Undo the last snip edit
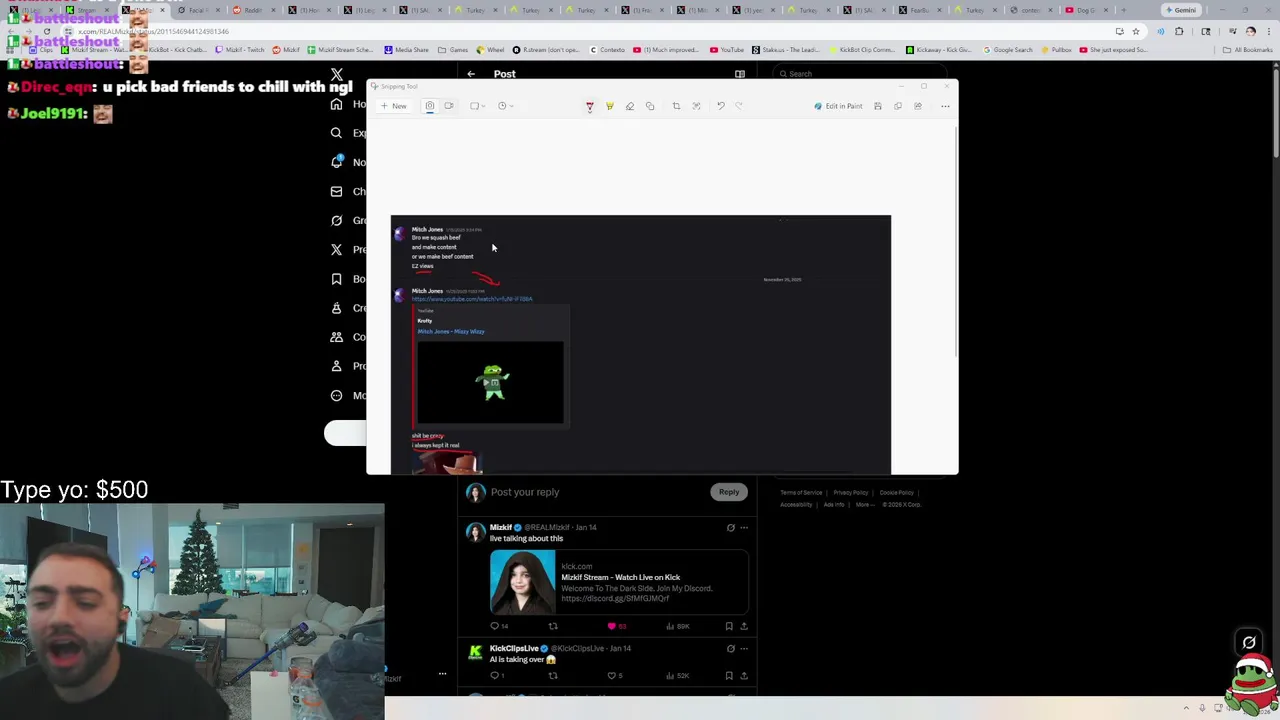 (720, 106)
